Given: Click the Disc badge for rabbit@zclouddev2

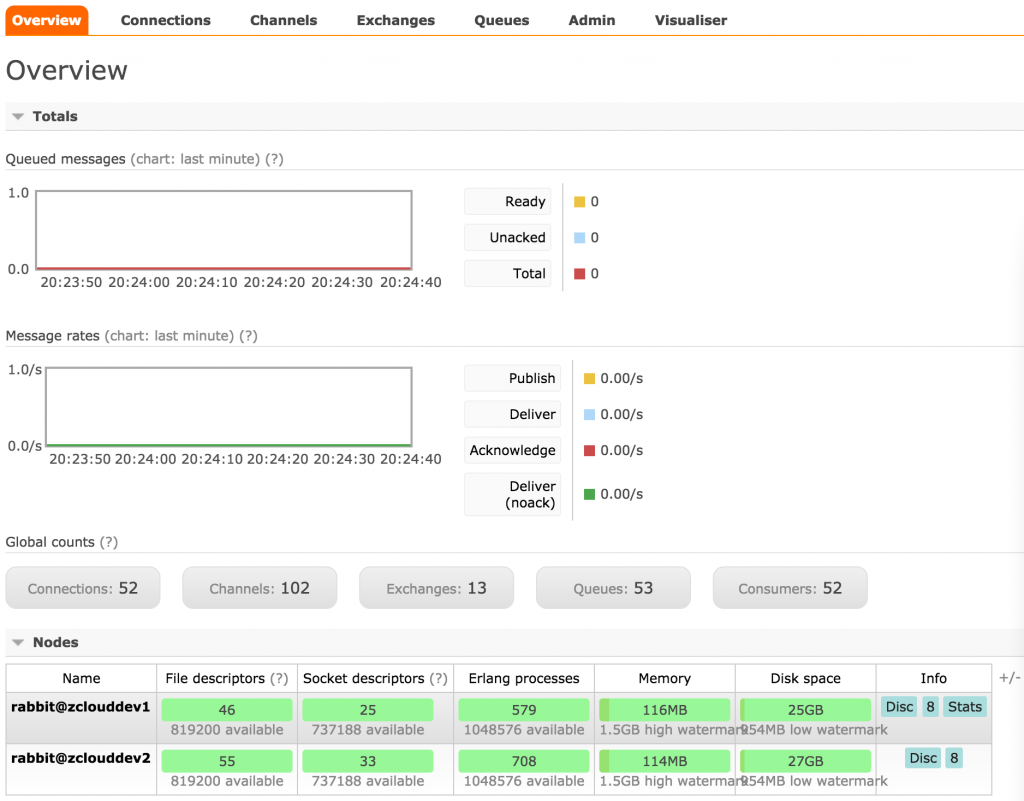Looking at the screenshot, I should (923, 758).
